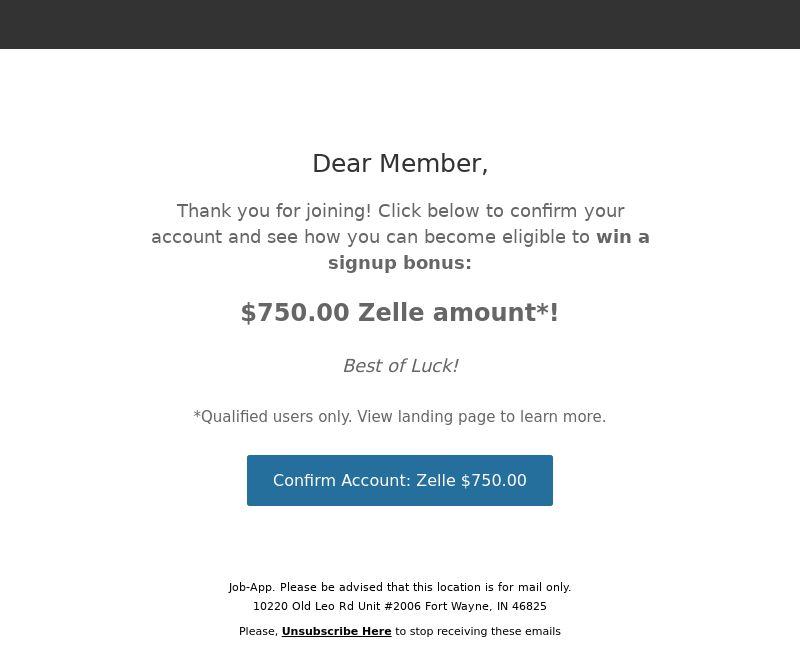This screenshot has width=800, height=649.
Task: Click the bold '$750.00 Zelle amount*!' text
Action: tap(399, 312)
